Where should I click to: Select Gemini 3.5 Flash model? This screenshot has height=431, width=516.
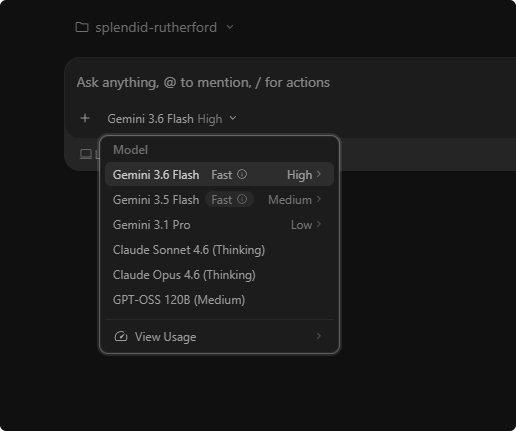tap(219, 200)
